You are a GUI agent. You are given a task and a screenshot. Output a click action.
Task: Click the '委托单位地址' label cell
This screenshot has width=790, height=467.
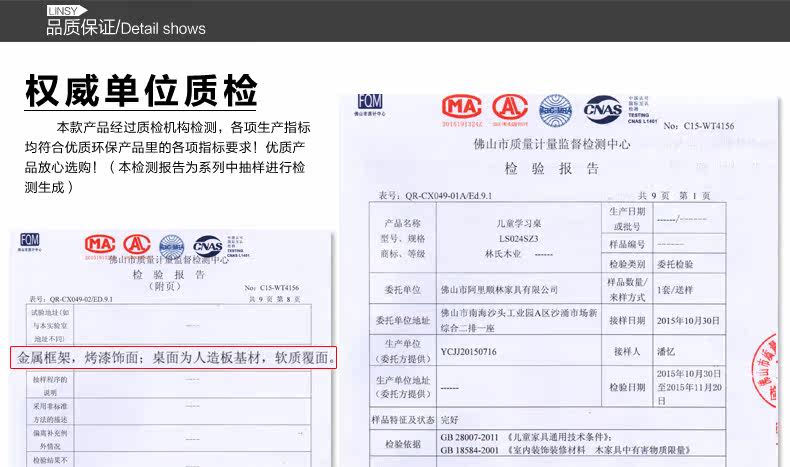[403, 320]
